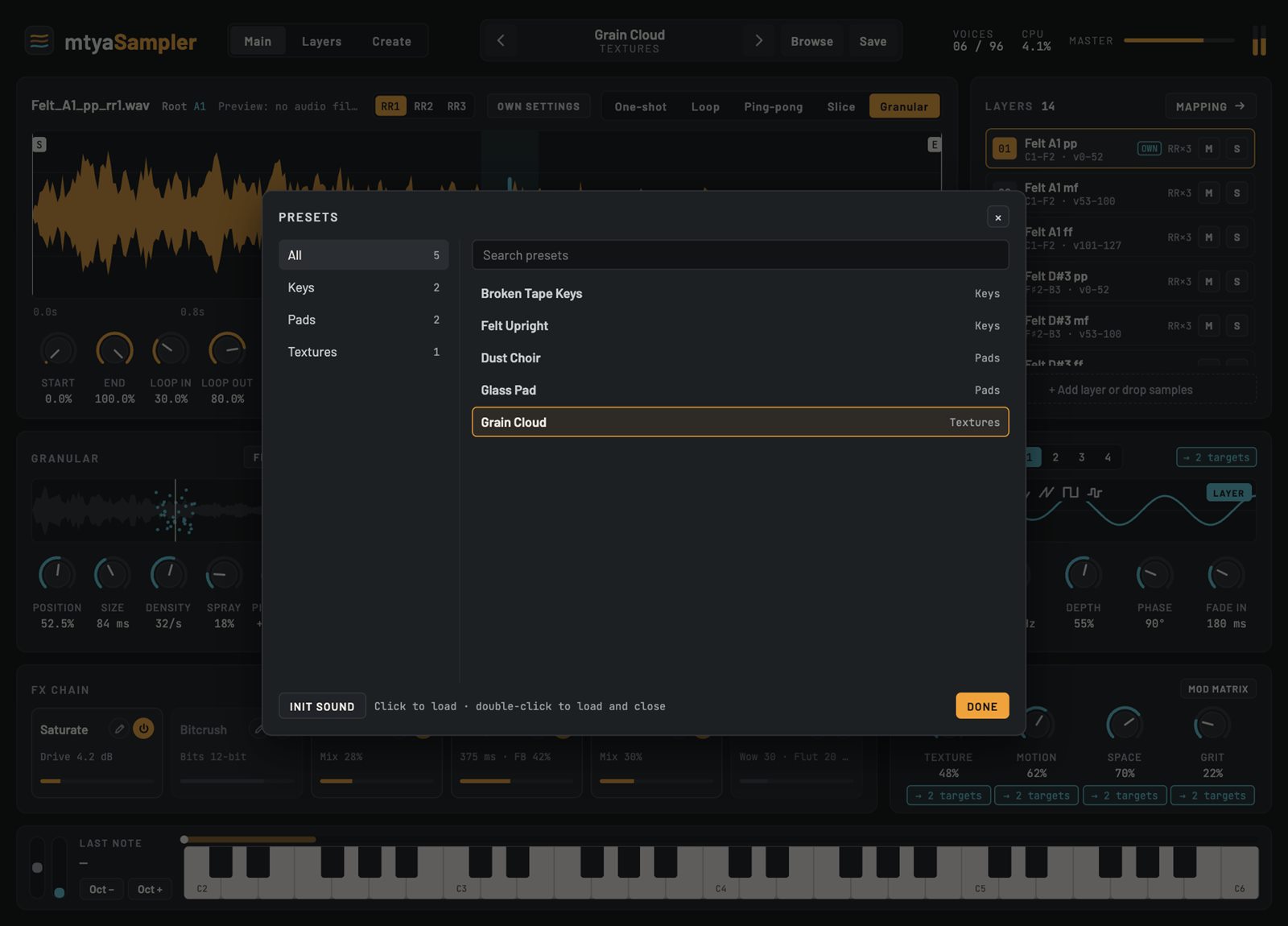Close the Presets dialog with the X
This screenshot has height=926, width=1288.
click(x=997, y=217)
